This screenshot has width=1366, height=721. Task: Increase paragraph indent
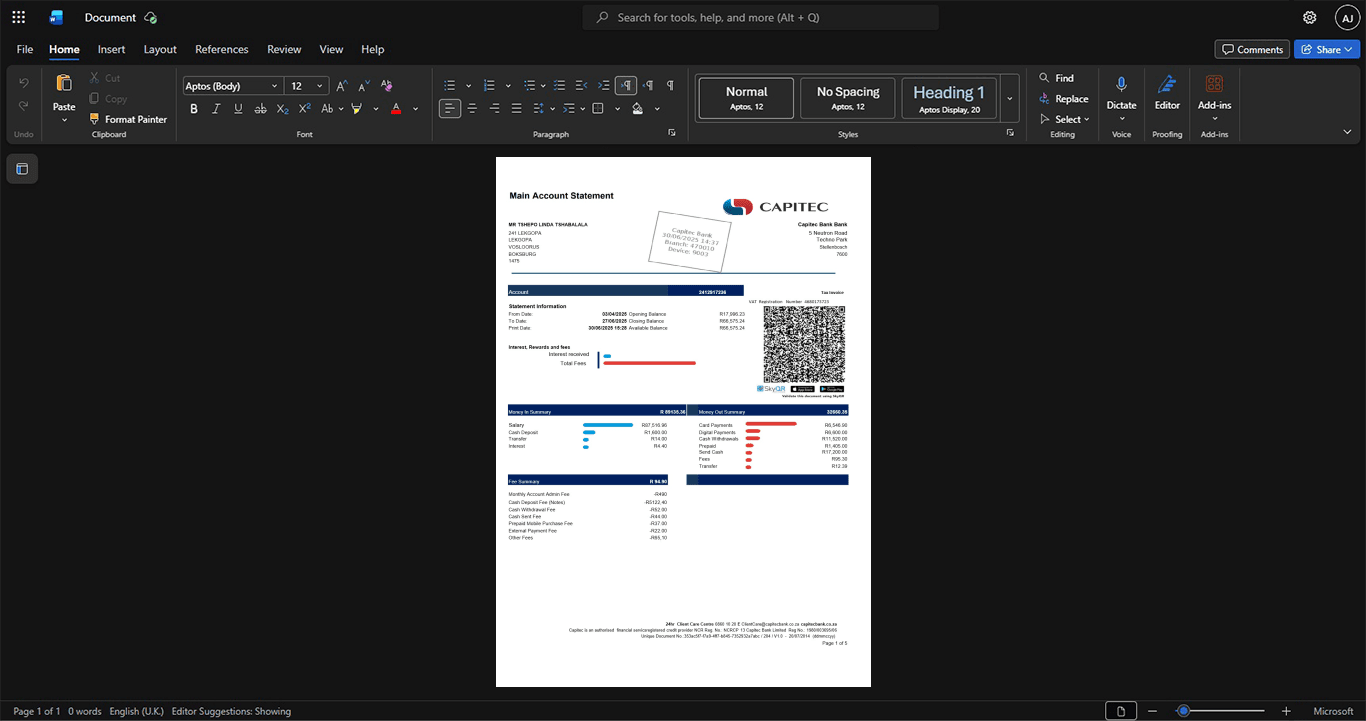point(604,85)
